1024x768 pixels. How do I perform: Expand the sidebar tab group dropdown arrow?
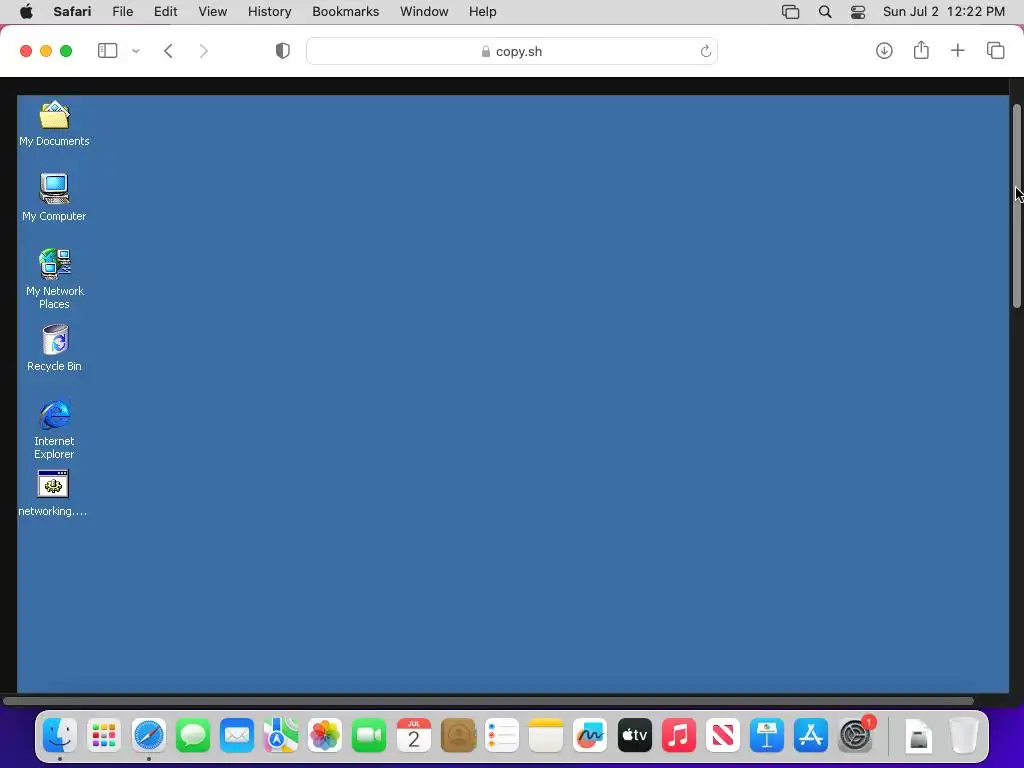(x=136, y=51)
